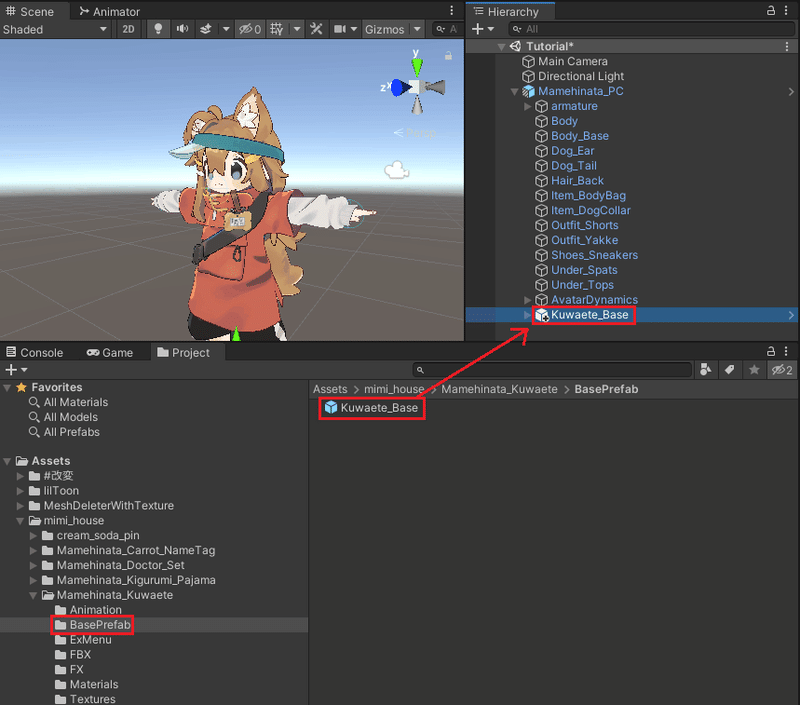This screenshot has height=705, width=800.
Task: Switch to the Animator tab
Action: 110,11
